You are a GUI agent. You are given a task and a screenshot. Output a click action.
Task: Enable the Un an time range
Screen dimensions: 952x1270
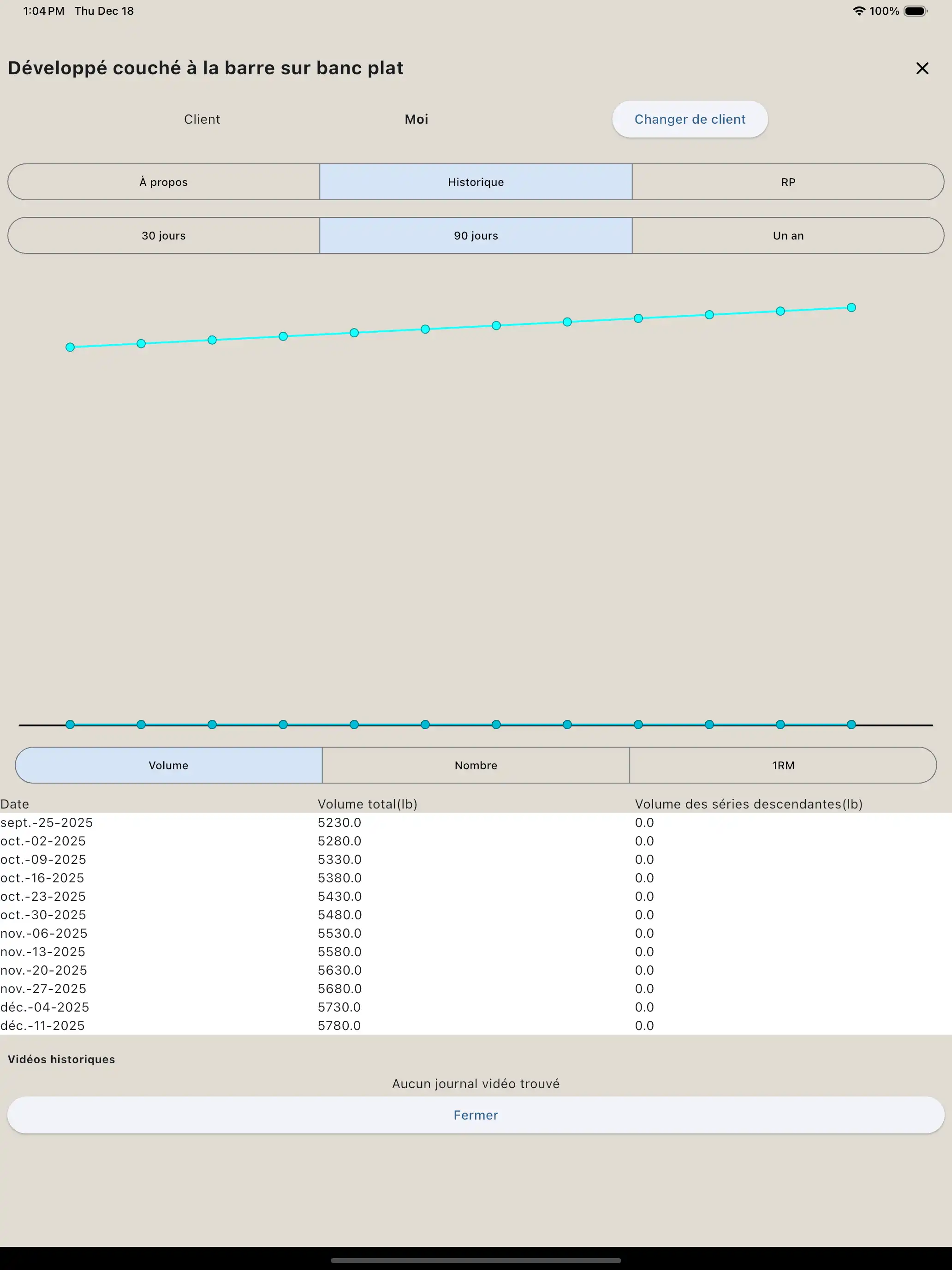pos(787,235)
